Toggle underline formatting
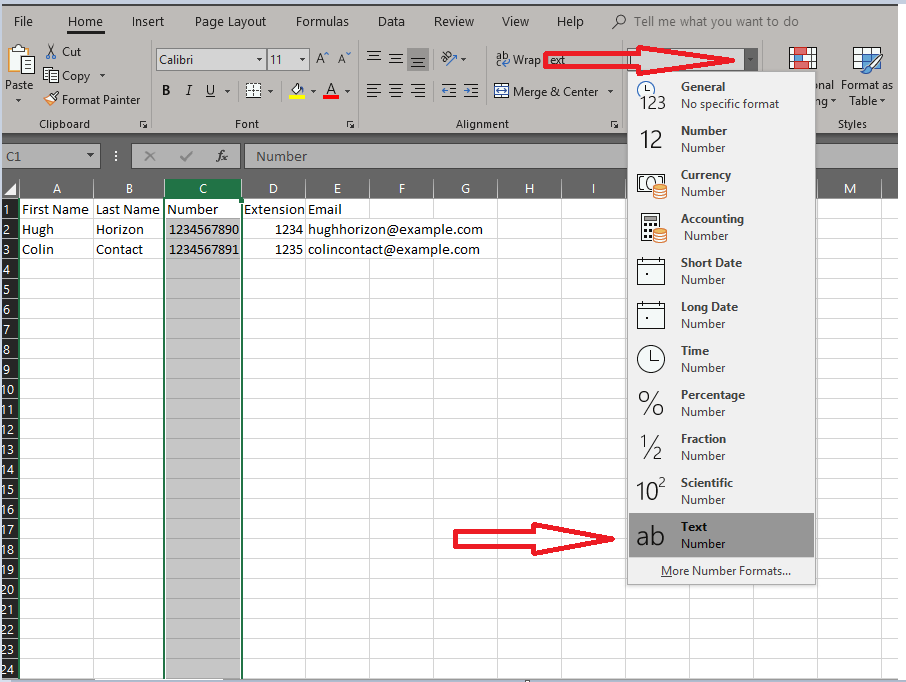 210,91
